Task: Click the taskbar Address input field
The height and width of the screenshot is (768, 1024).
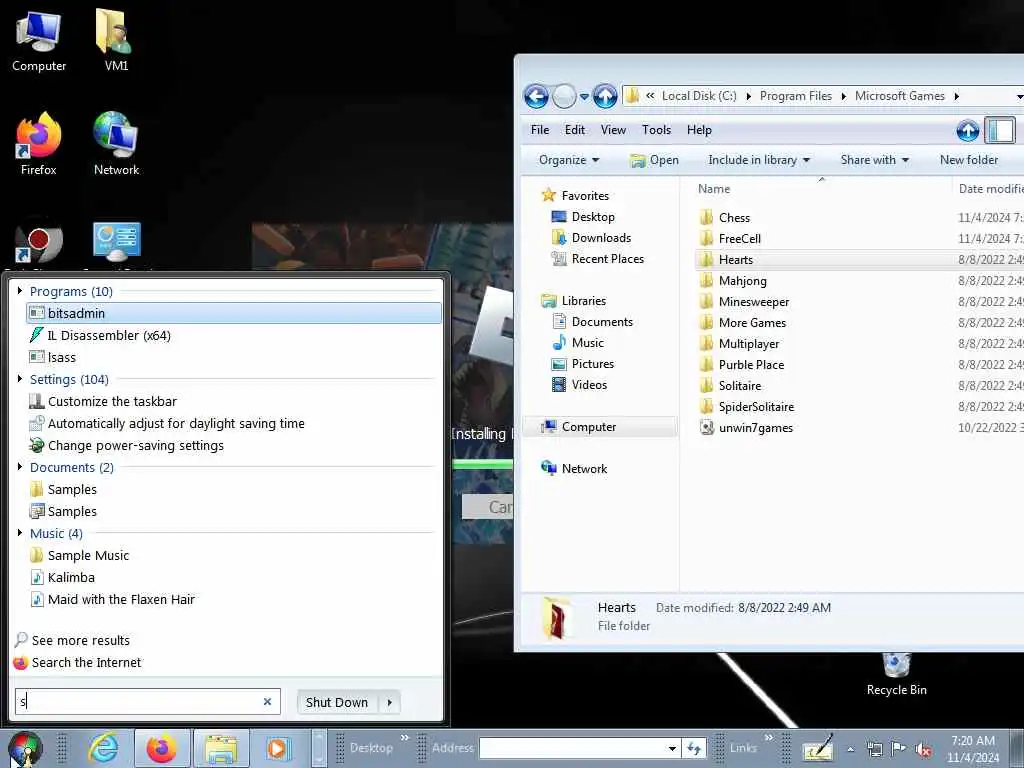Action: pos(573,748)
